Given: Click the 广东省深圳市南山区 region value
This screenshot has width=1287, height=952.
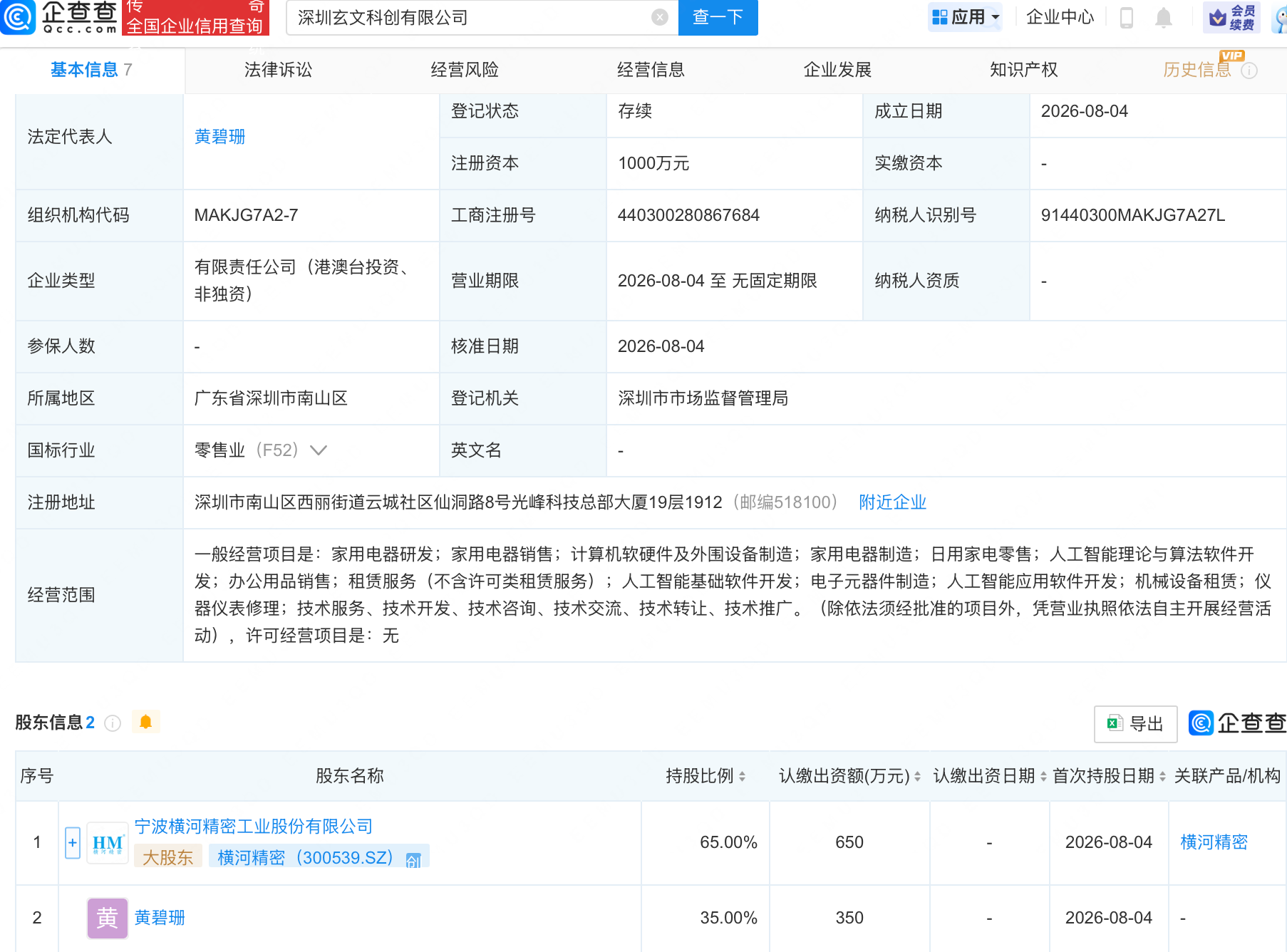Looking at the screenshot, I should [x=271, y=398].
